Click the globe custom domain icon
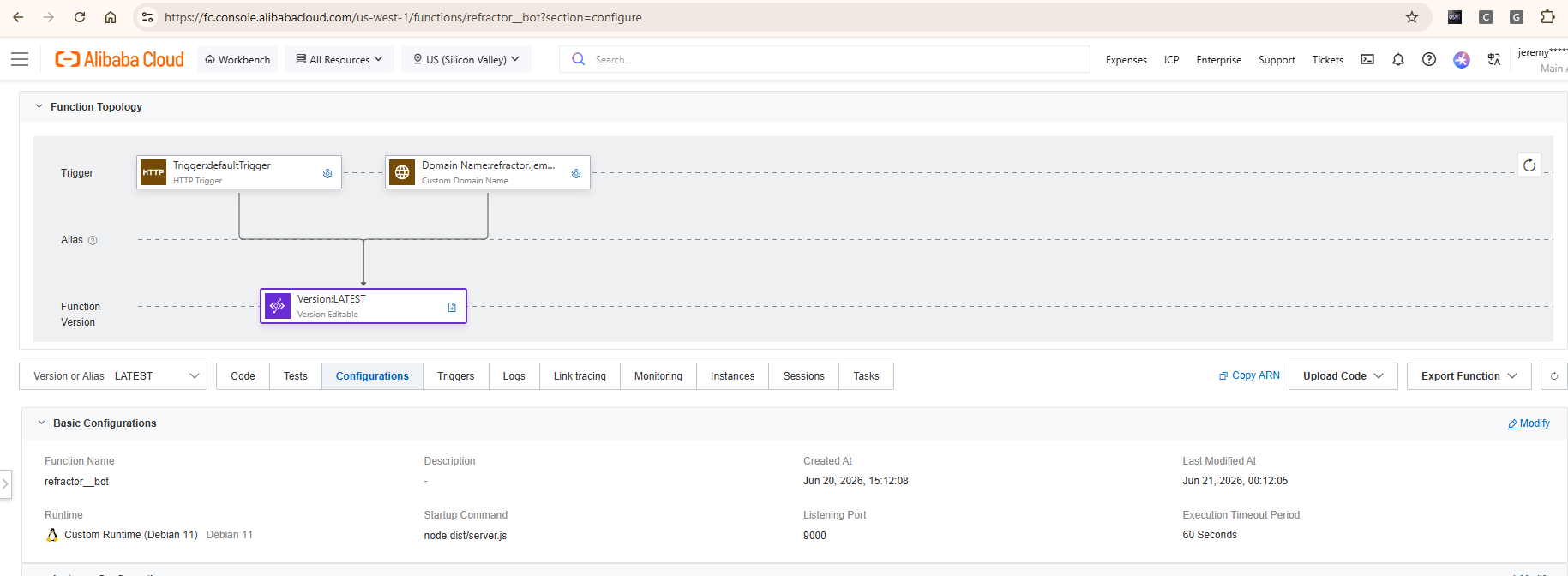This screenshot has height=576, width=1568. 402,172
